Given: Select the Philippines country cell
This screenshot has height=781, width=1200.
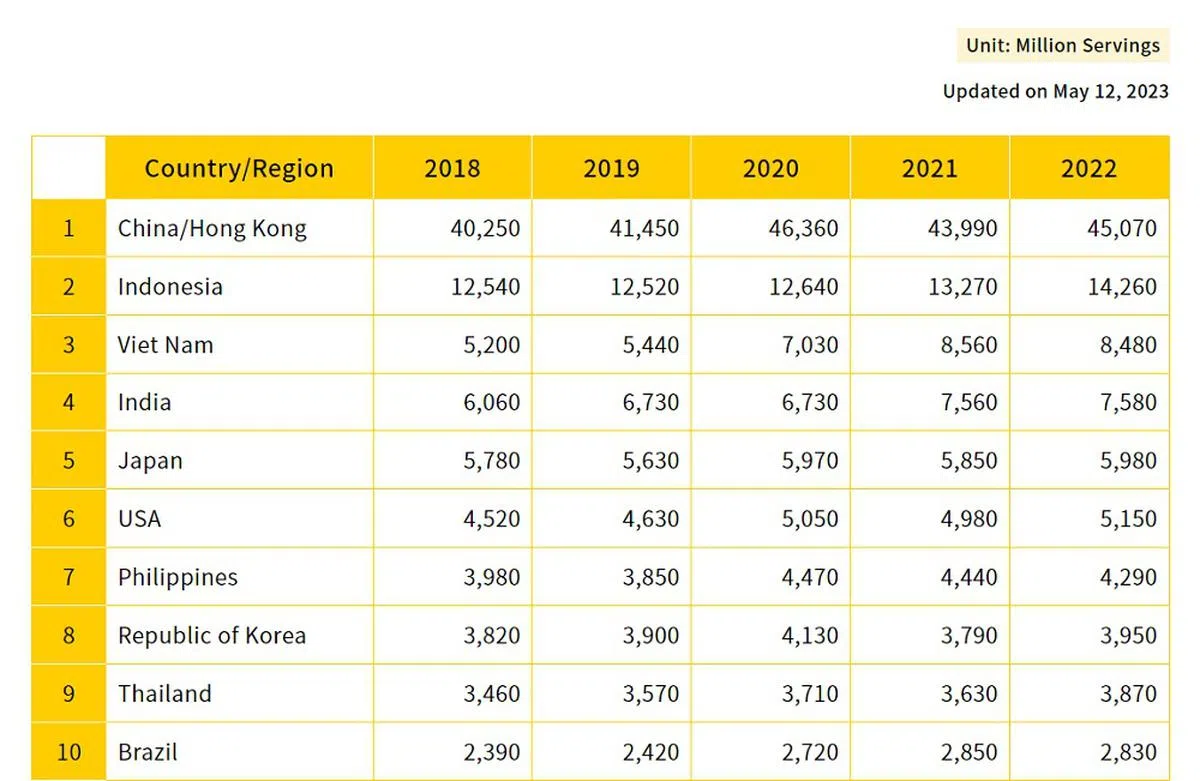Looking at the screenshot, I should coord(178,577).
